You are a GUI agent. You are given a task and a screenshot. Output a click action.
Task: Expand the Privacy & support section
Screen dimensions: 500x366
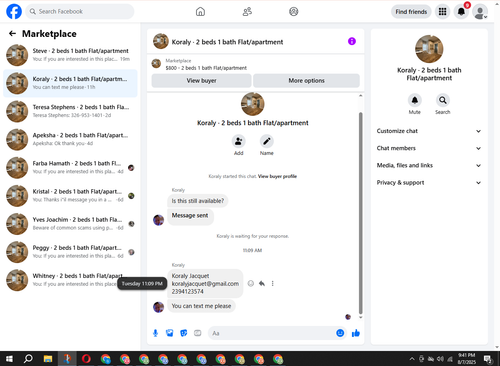click(429, 183)
